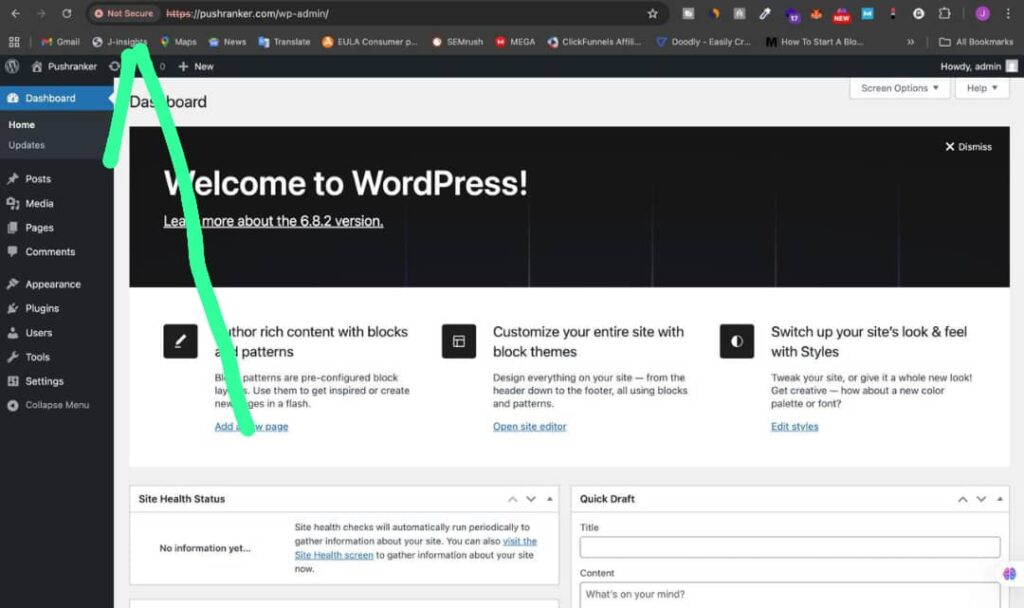Move the Quick Draft widget up
Image resolution: width=1024 pixels, height=608 pixels.
[x=963, y=499]
